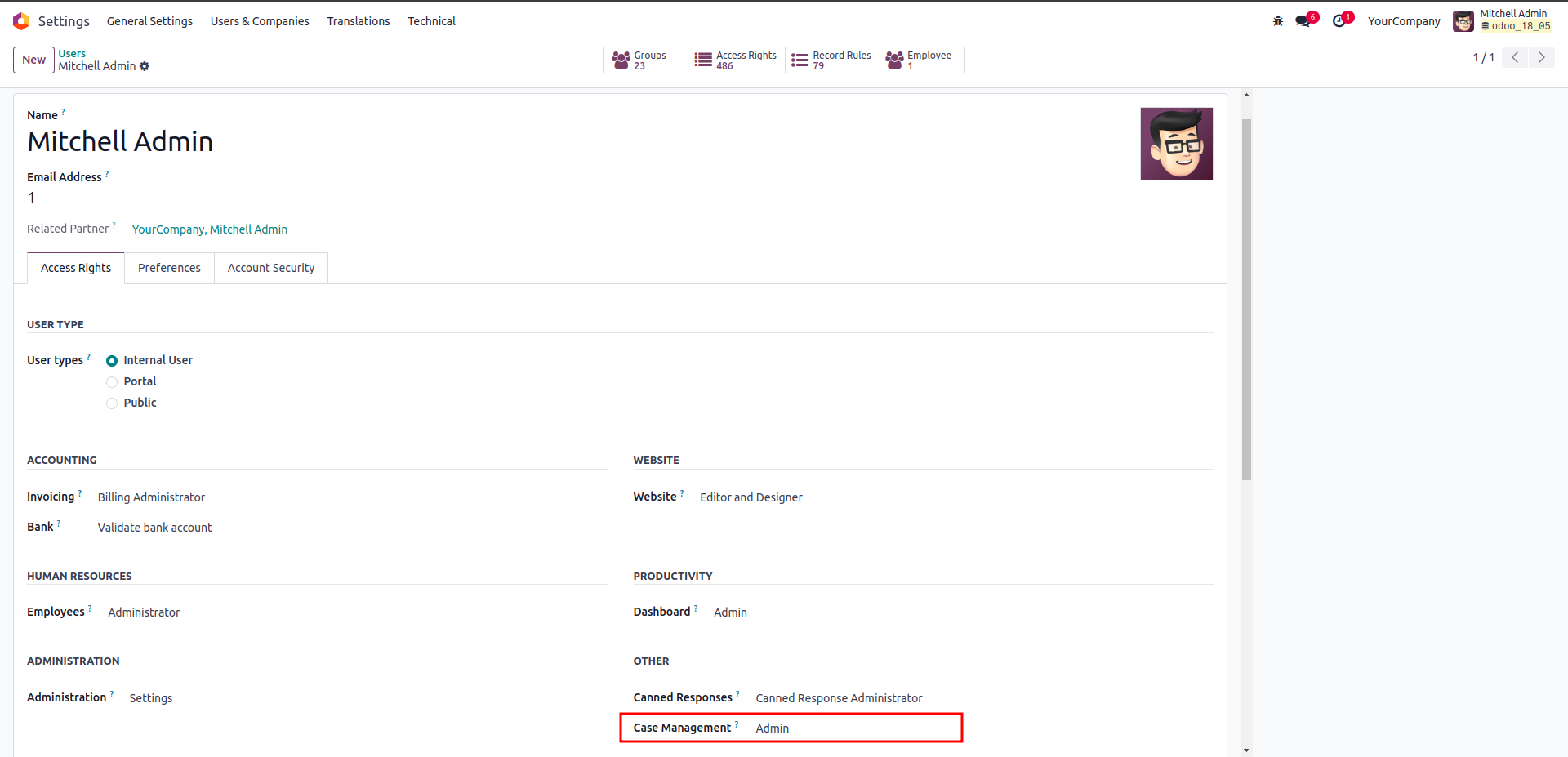Click the gear icon beside Mitchell Admin breadcrumb

tap(145, 66)
